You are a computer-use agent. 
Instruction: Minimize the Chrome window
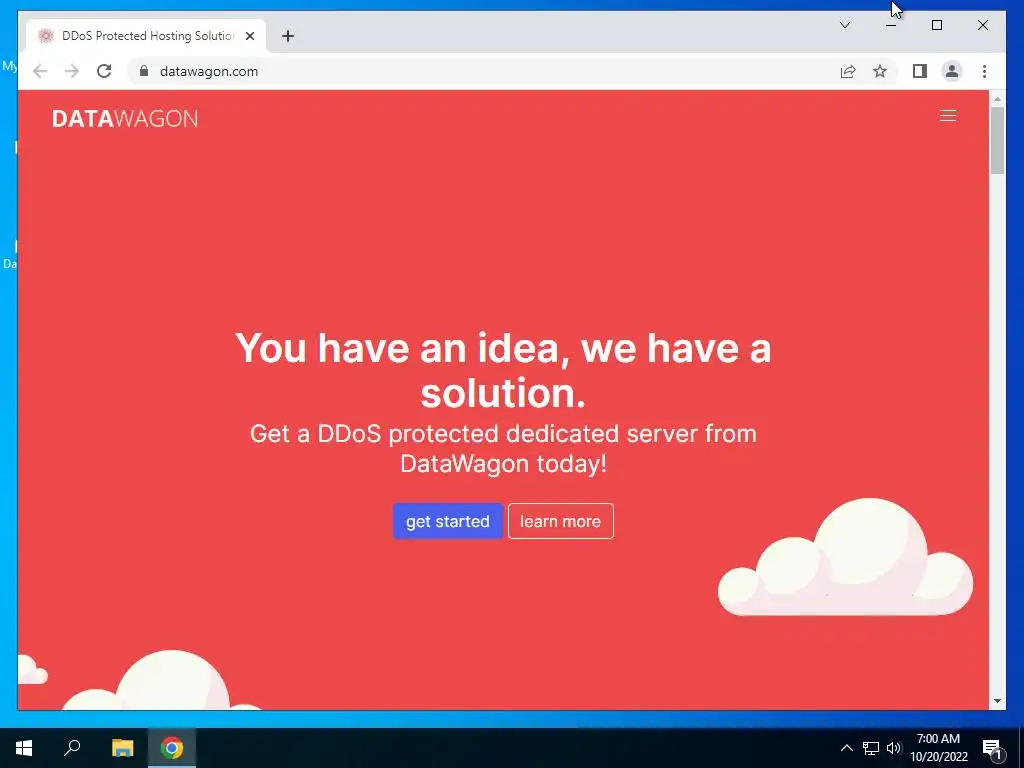(891, 25)
